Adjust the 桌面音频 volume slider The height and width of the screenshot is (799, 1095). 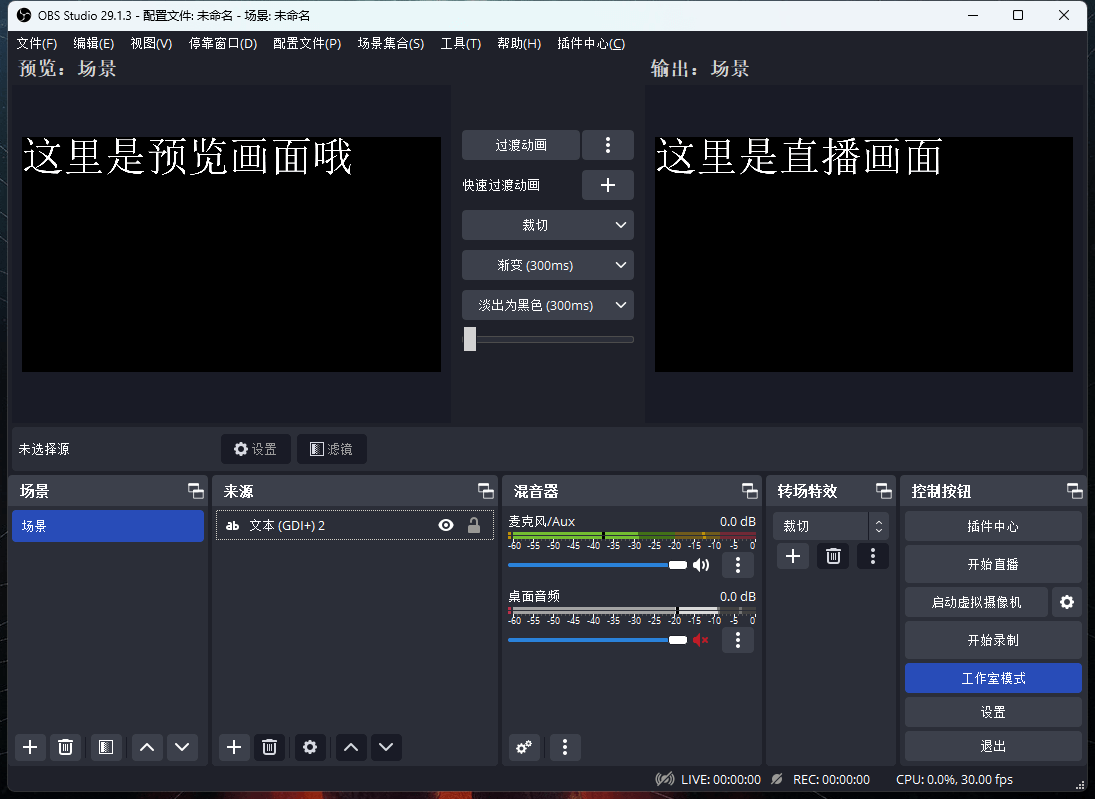[598, 640]
